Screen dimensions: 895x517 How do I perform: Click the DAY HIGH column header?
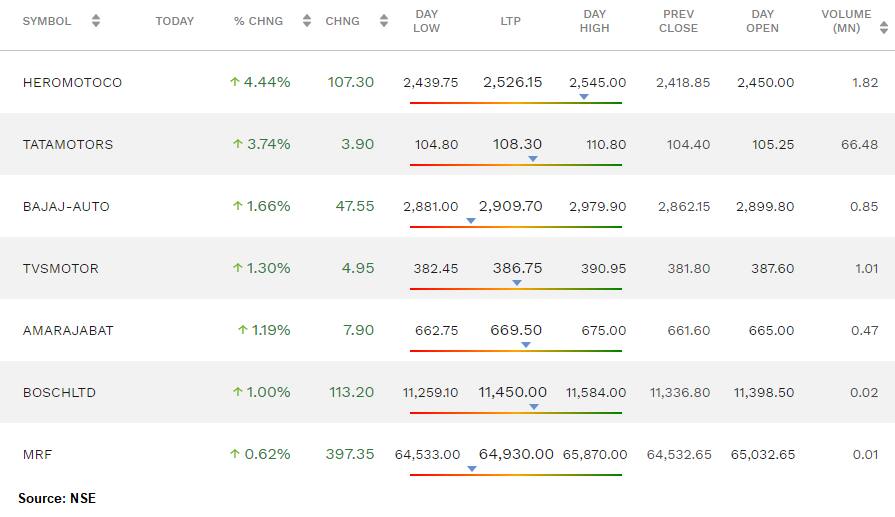click(x=595, y=21)
